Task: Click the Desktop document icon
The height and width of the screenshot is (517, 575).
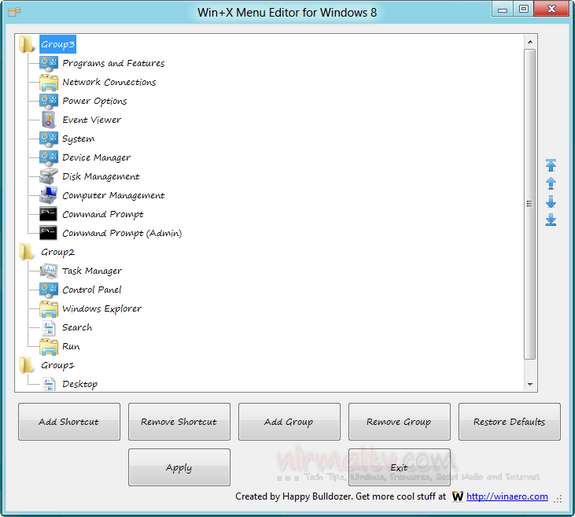Action: click(x=48, y=384)
